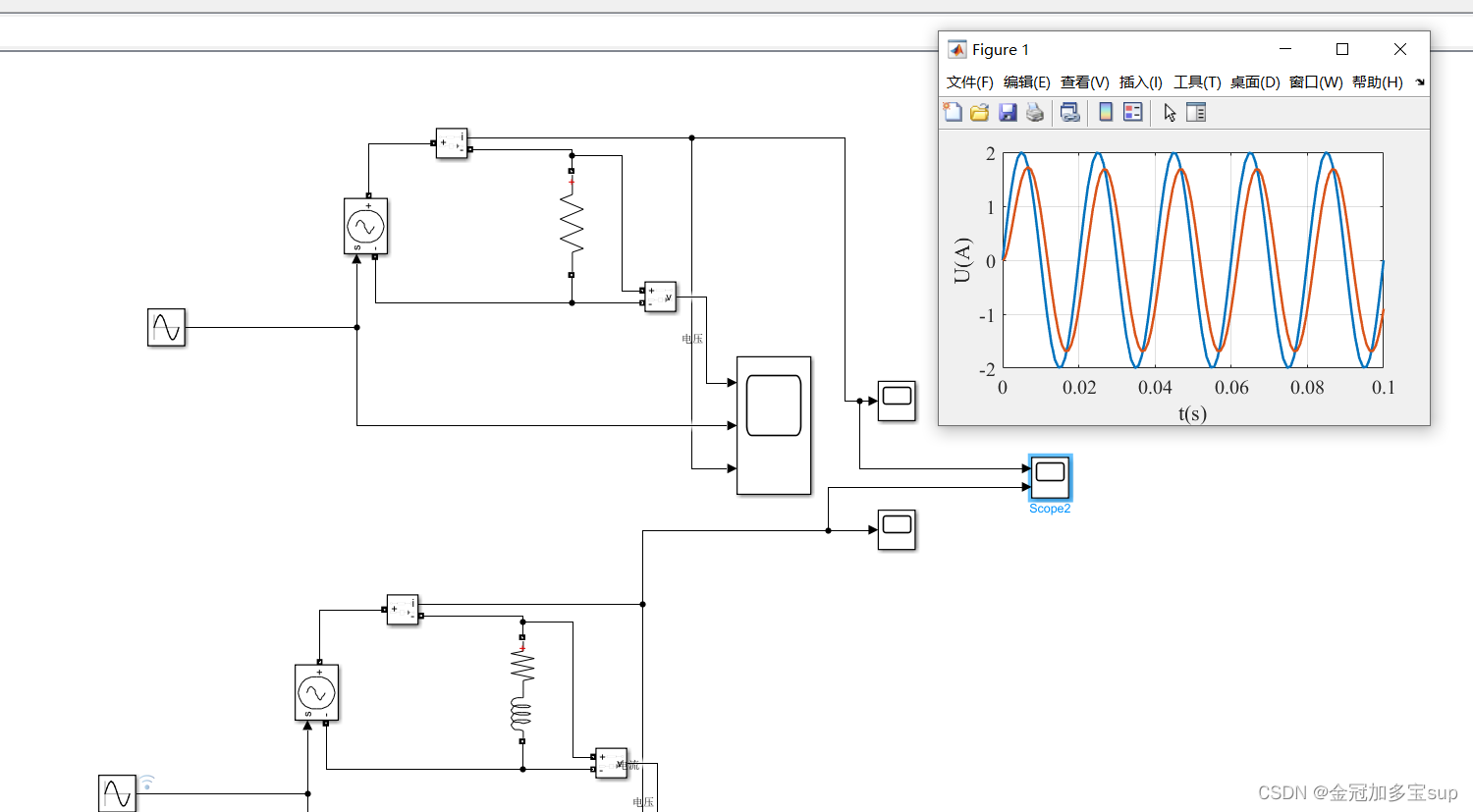Click the upper Sine Wave source block

point(166,327)
